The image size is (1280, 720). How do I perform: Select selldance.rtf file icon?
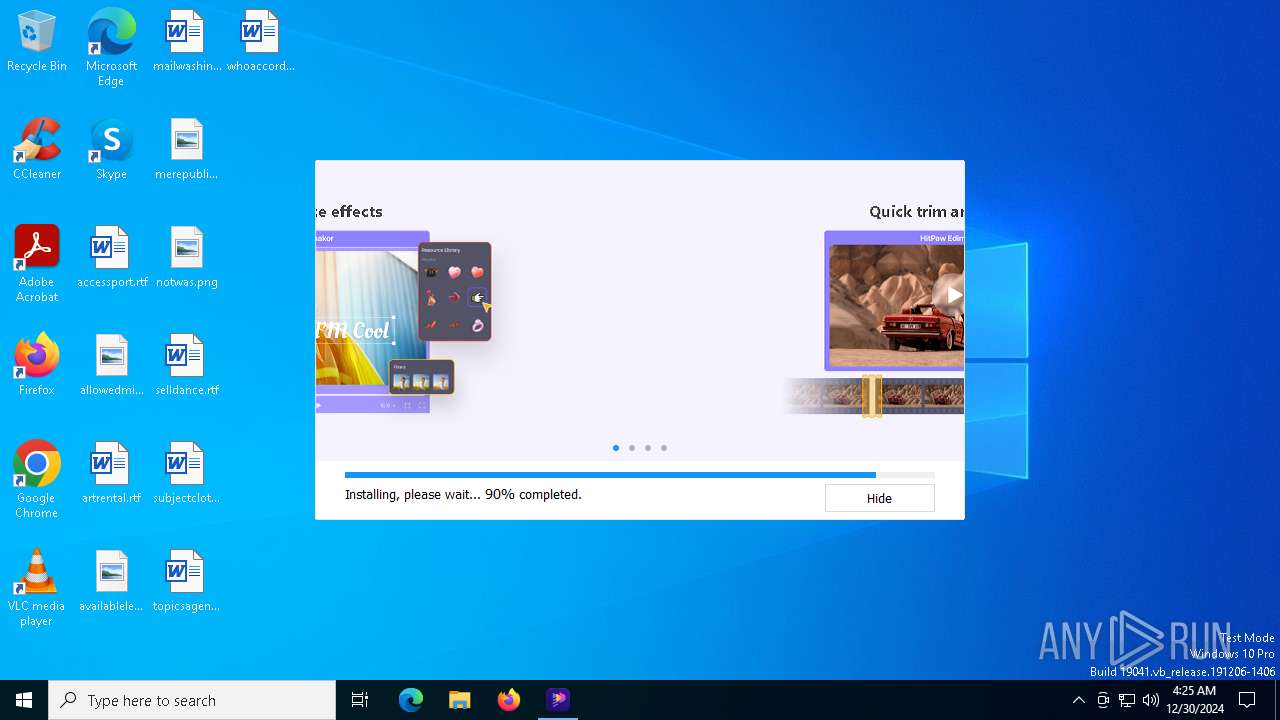point(186,365)
